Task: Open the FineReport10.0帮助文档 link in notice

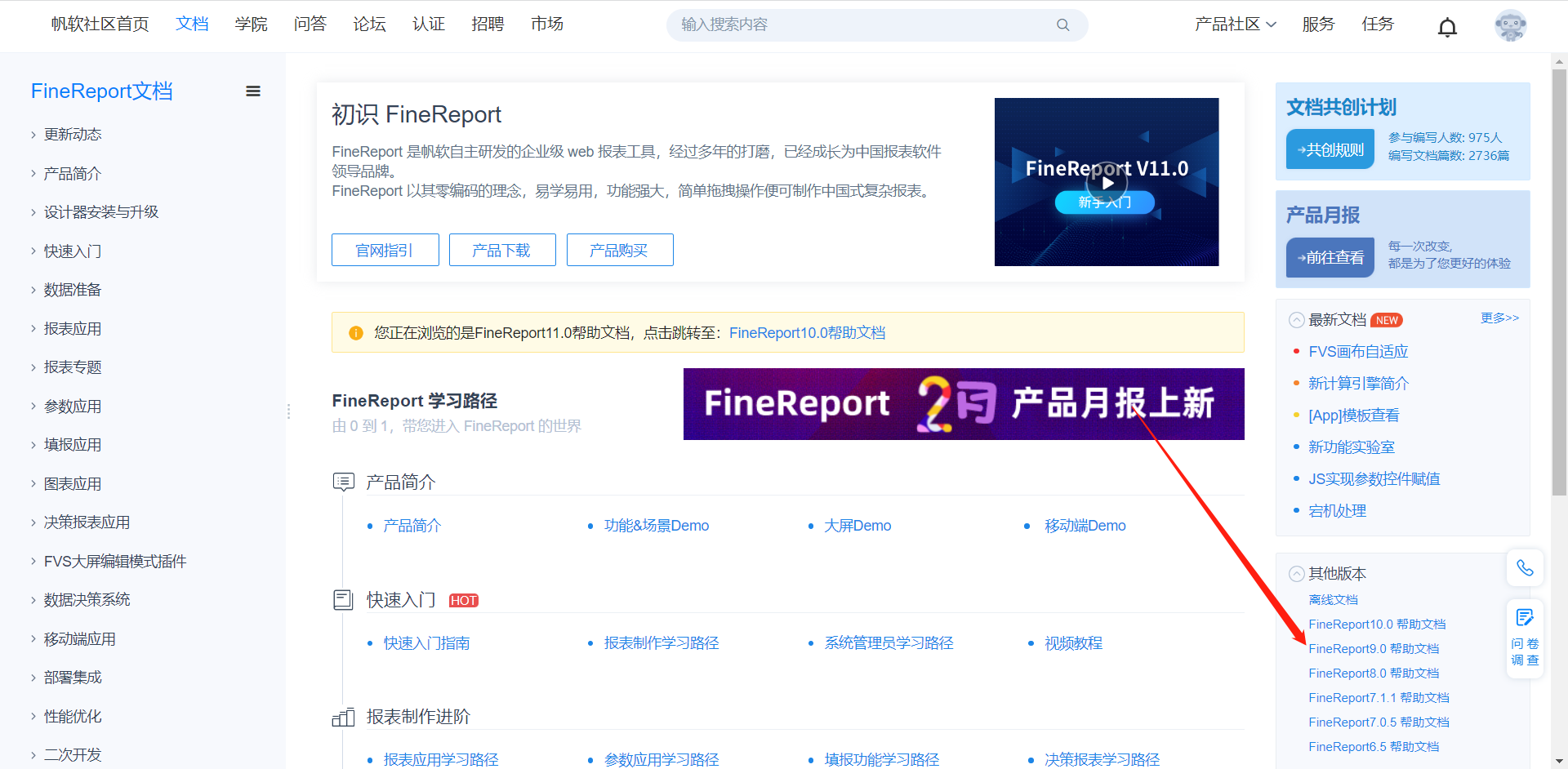Action: pos(807,333)
